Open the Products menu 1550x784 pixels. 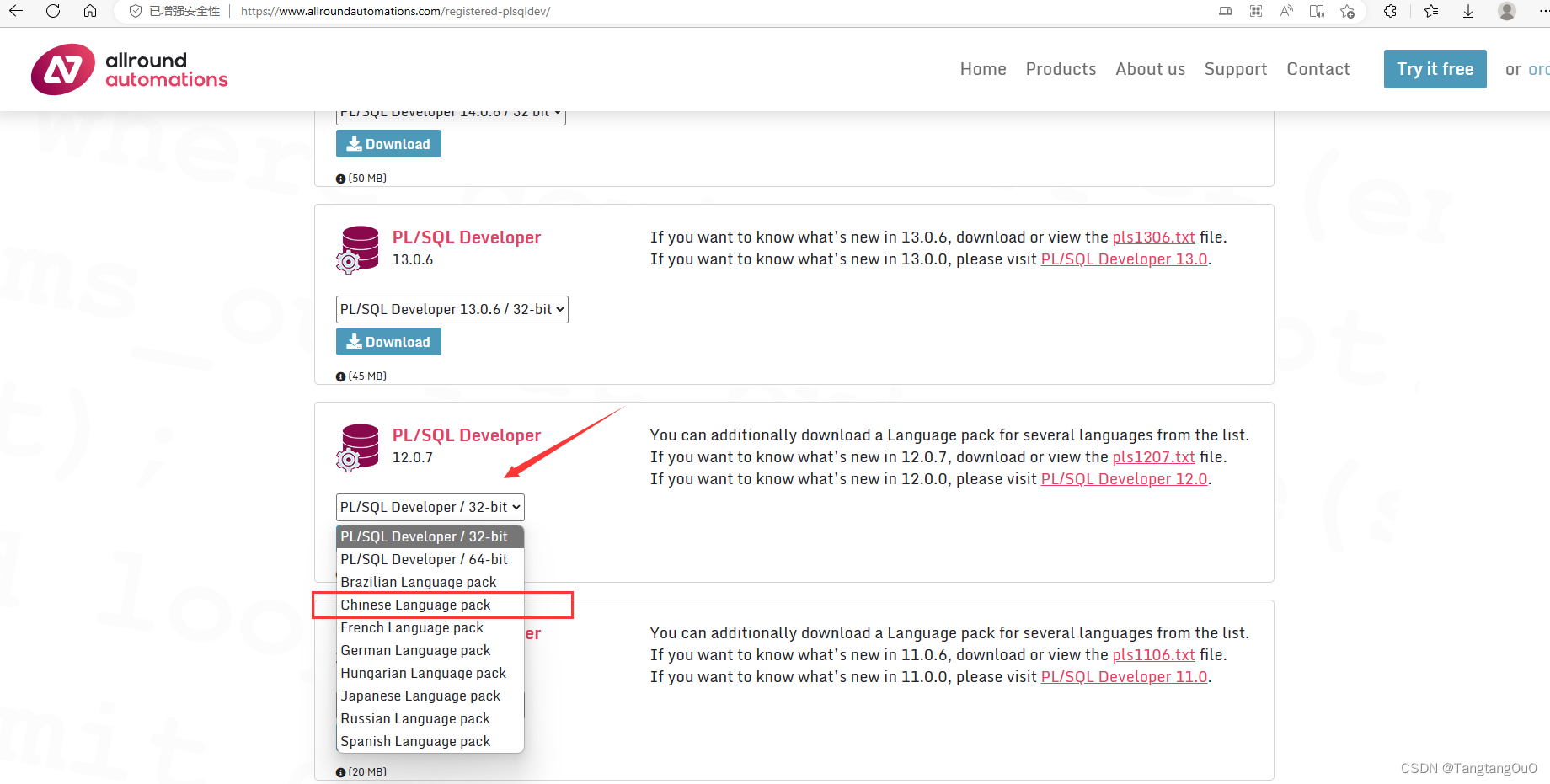[x=1061, y=69]
